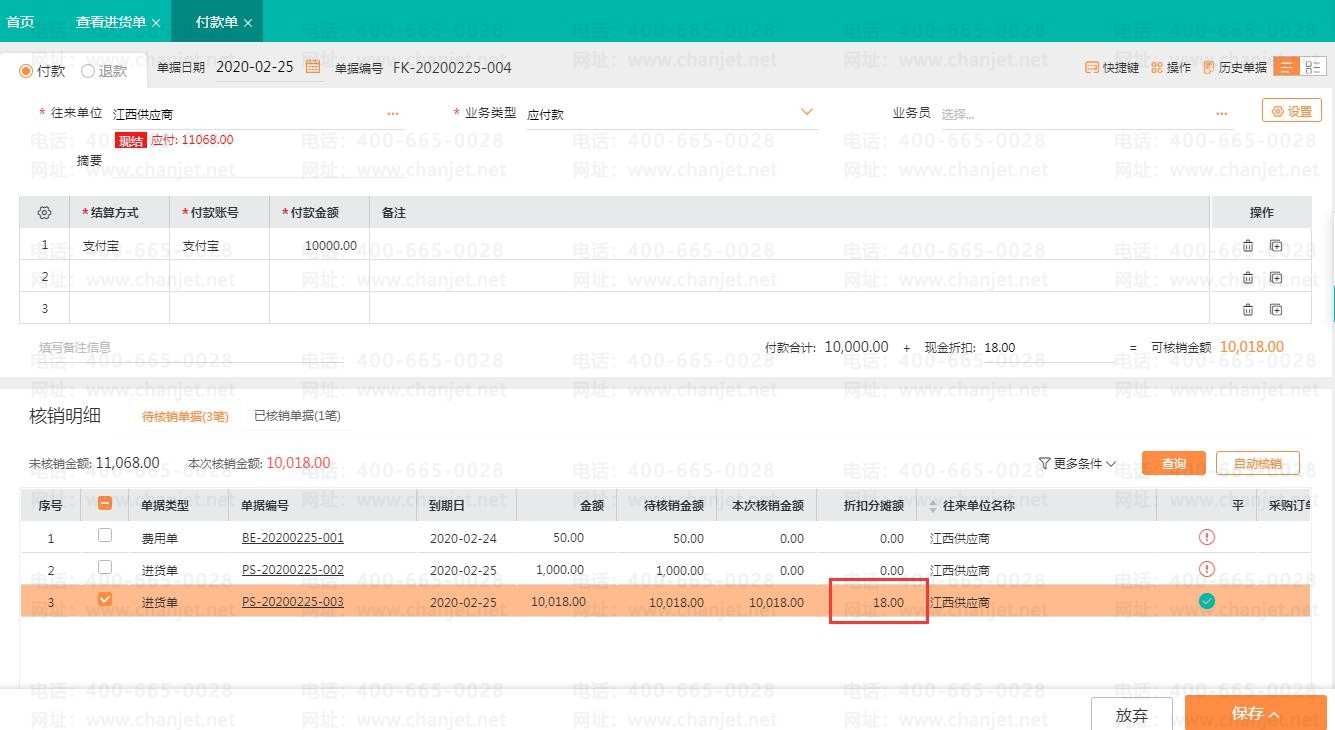Close the 付款单 tab
Viewport: 1335px width, 730px height.
(248, 22)
